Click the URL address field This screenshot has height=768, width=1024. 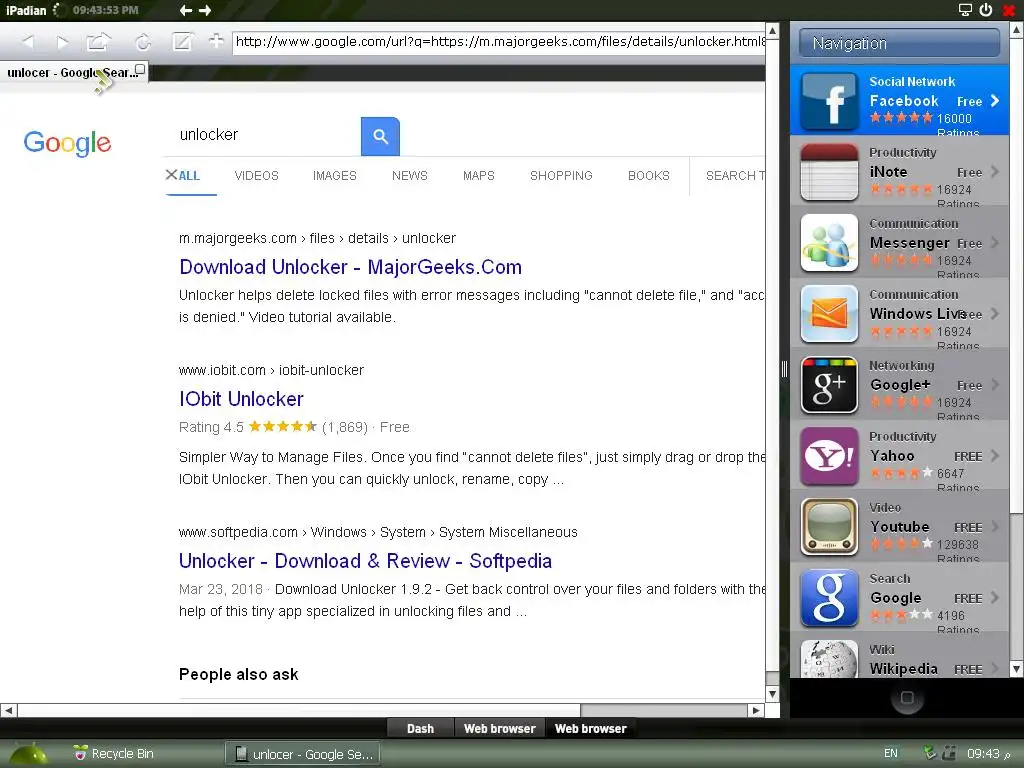pos(499,42)
